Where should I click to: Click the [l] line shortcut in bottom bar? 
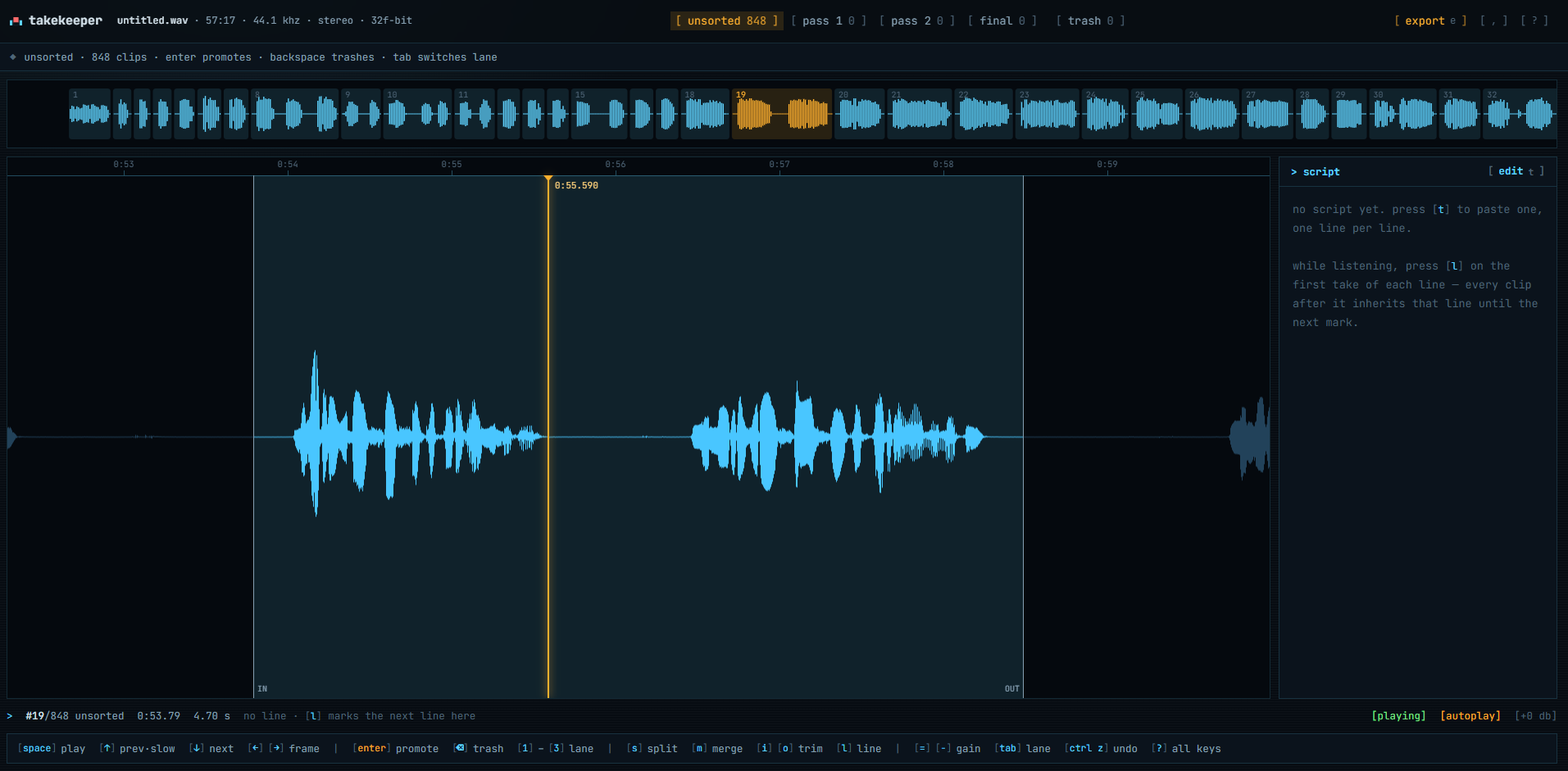pyautogui.click(x=859, y=749)
